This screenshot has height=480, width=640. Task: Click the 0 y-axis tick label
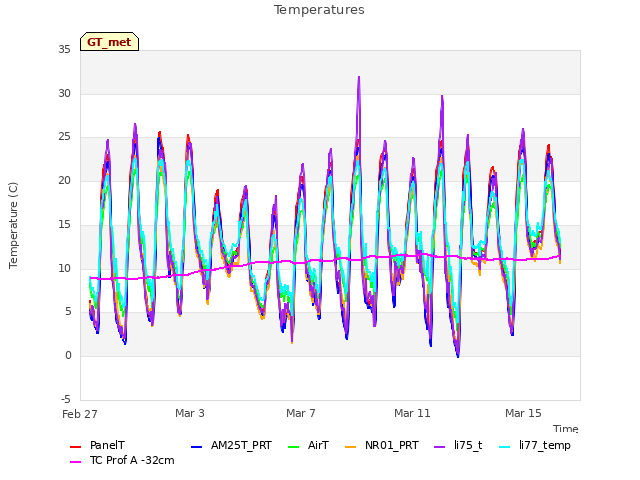(x=68, y=356)
